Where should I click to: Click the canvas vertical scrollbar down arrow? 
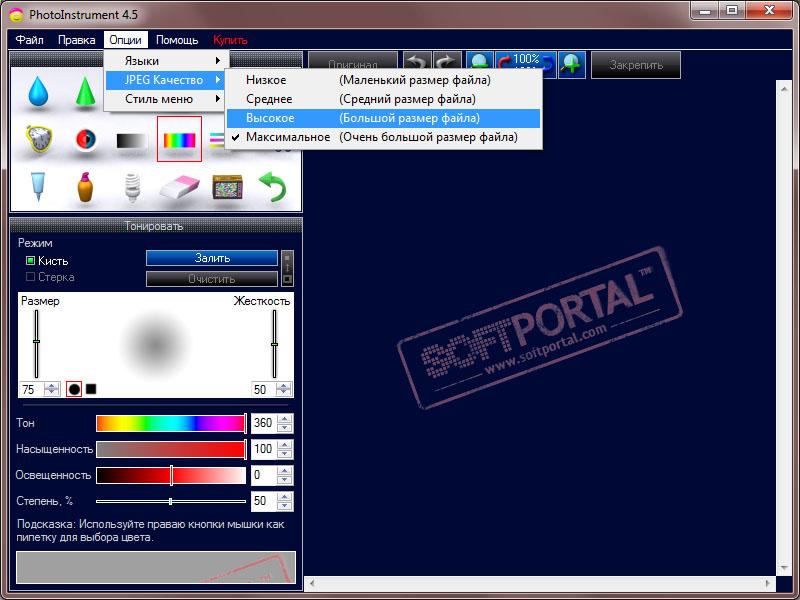pyautogui.click(x=784, y=568)
